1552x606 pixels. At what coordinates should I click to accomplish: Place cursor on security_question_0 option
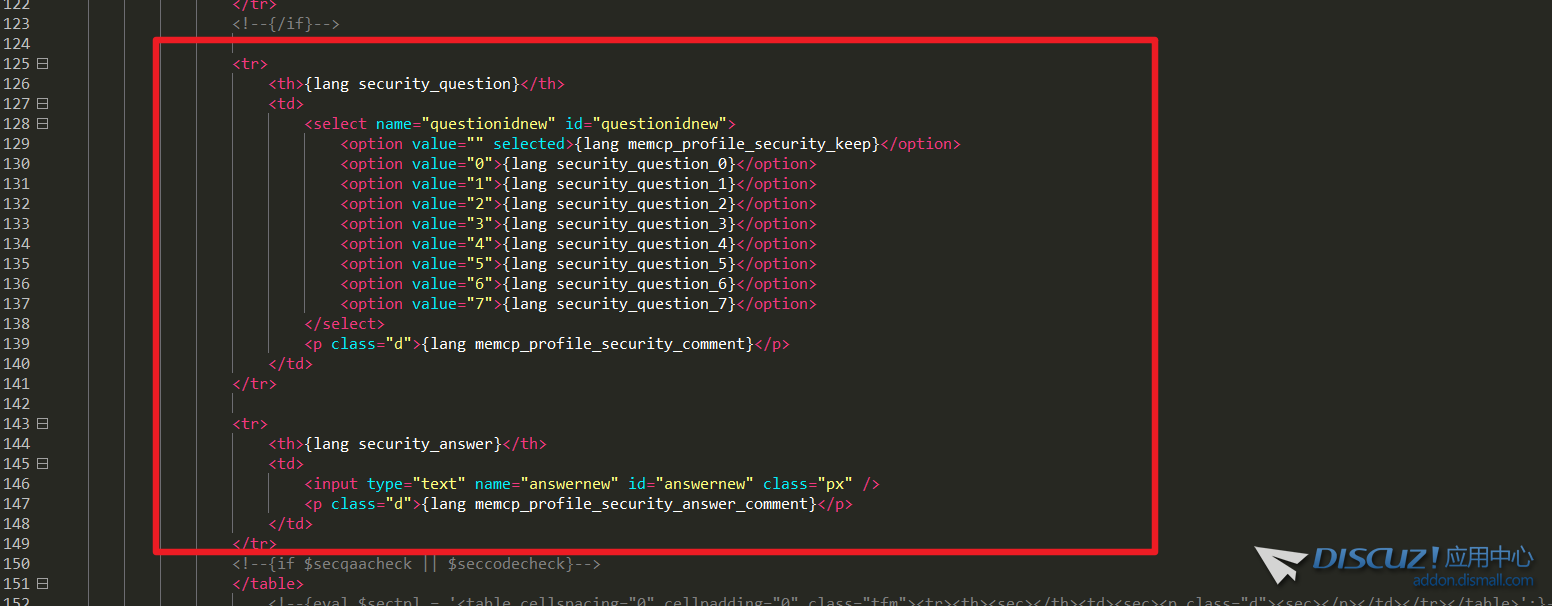pyautogui.click(x=578, y=164)
